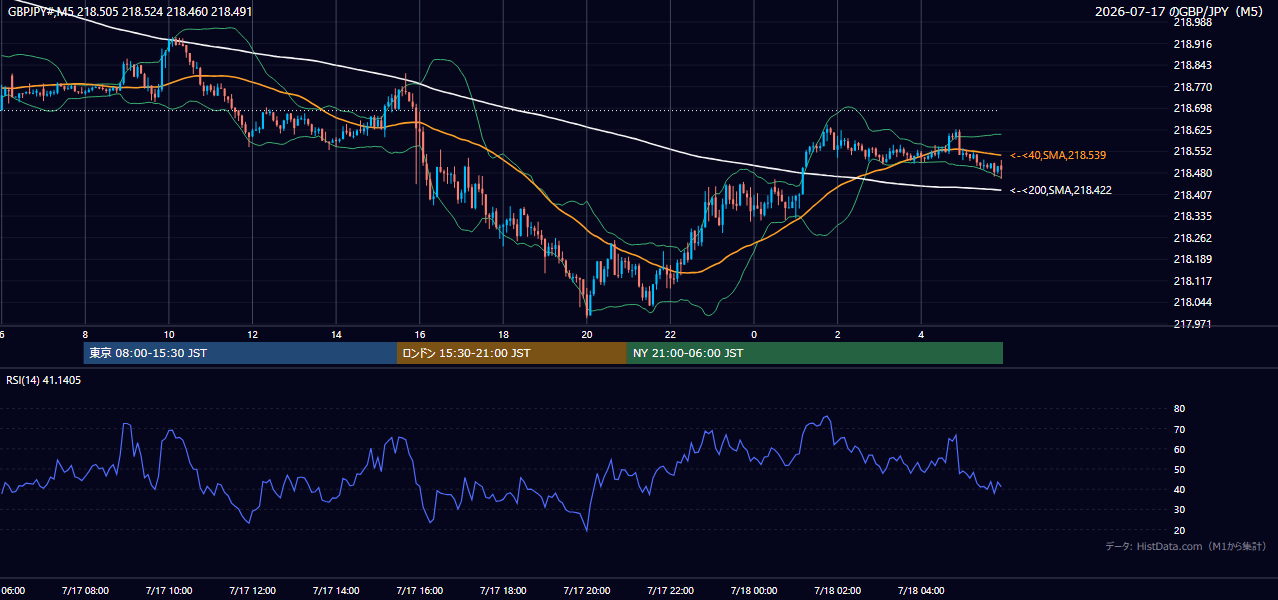The height and width of the screenshot is (600, 1278).
Task: Click the 7/17 14:00 time axis label
Action: (336, 591)
